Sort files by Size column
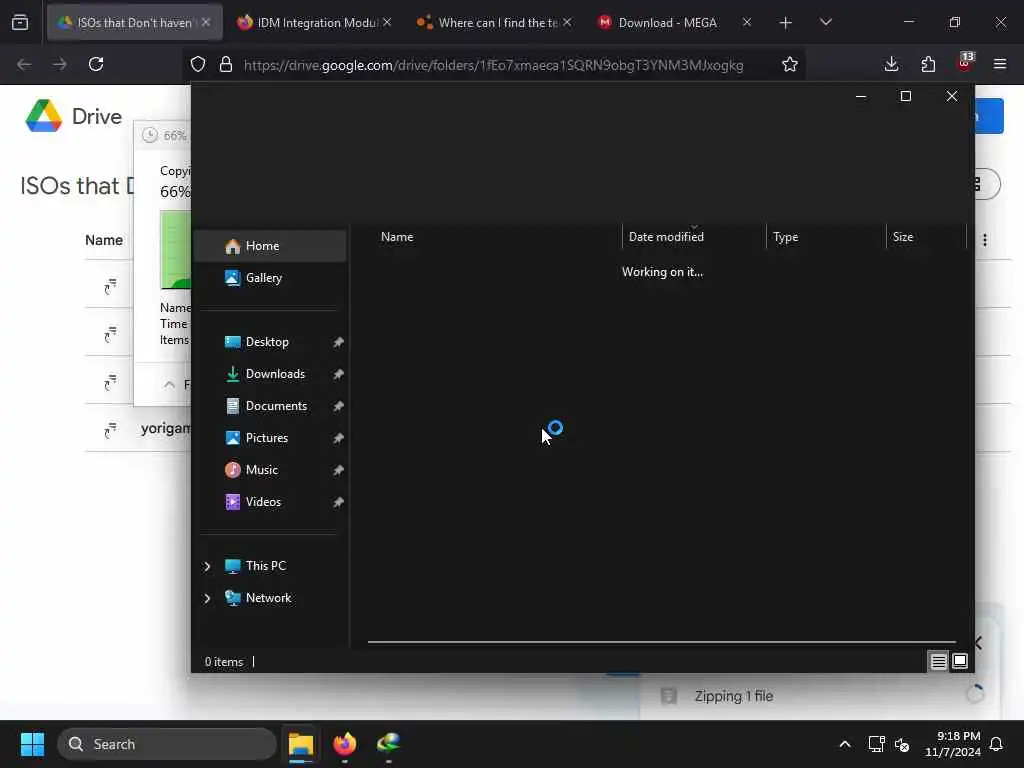 903,236
